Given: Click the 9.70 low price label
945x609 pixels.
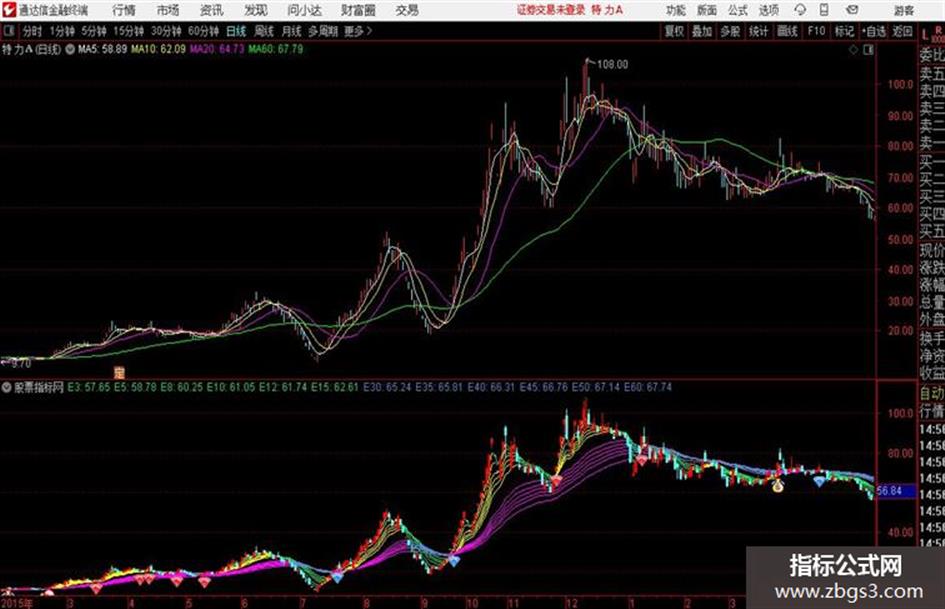Looking at the screenshot, I should point(20,364).
